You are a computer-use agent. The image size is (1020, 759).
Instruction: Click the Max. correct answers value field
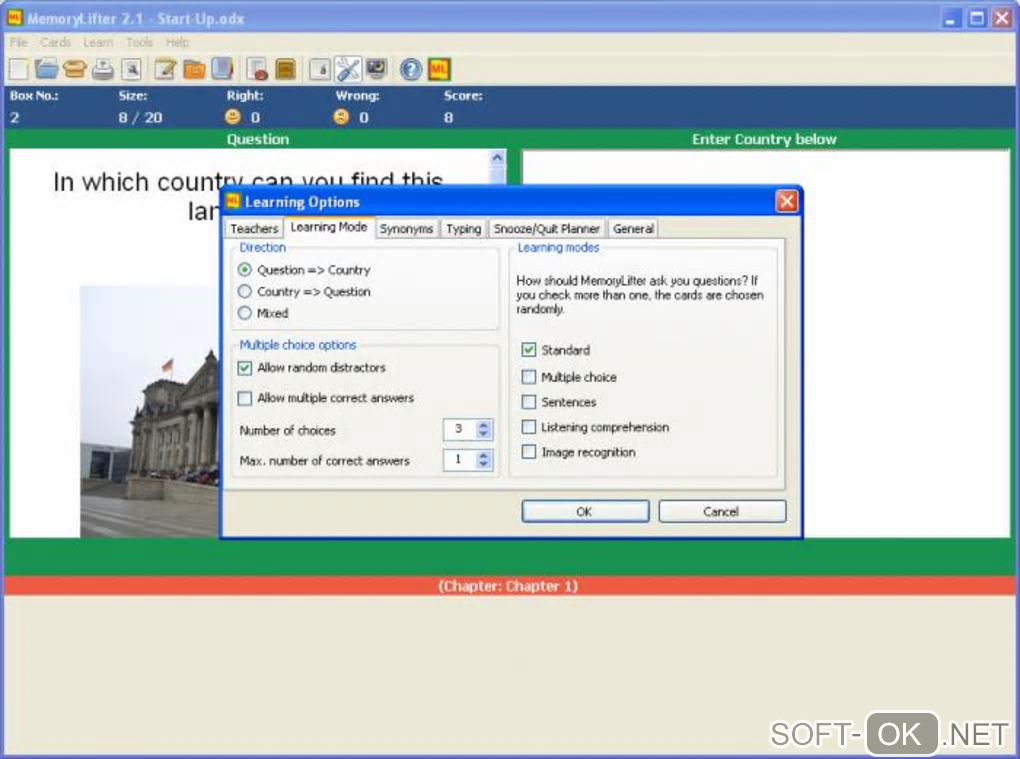tap(460, 460)
